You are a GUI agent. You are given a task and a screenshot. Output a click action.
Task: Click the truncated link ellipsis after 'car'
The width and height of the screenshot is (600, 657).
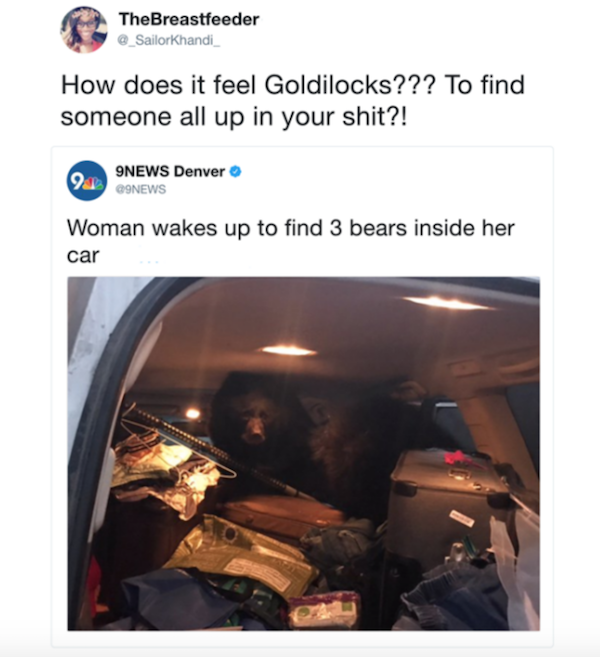149,262
